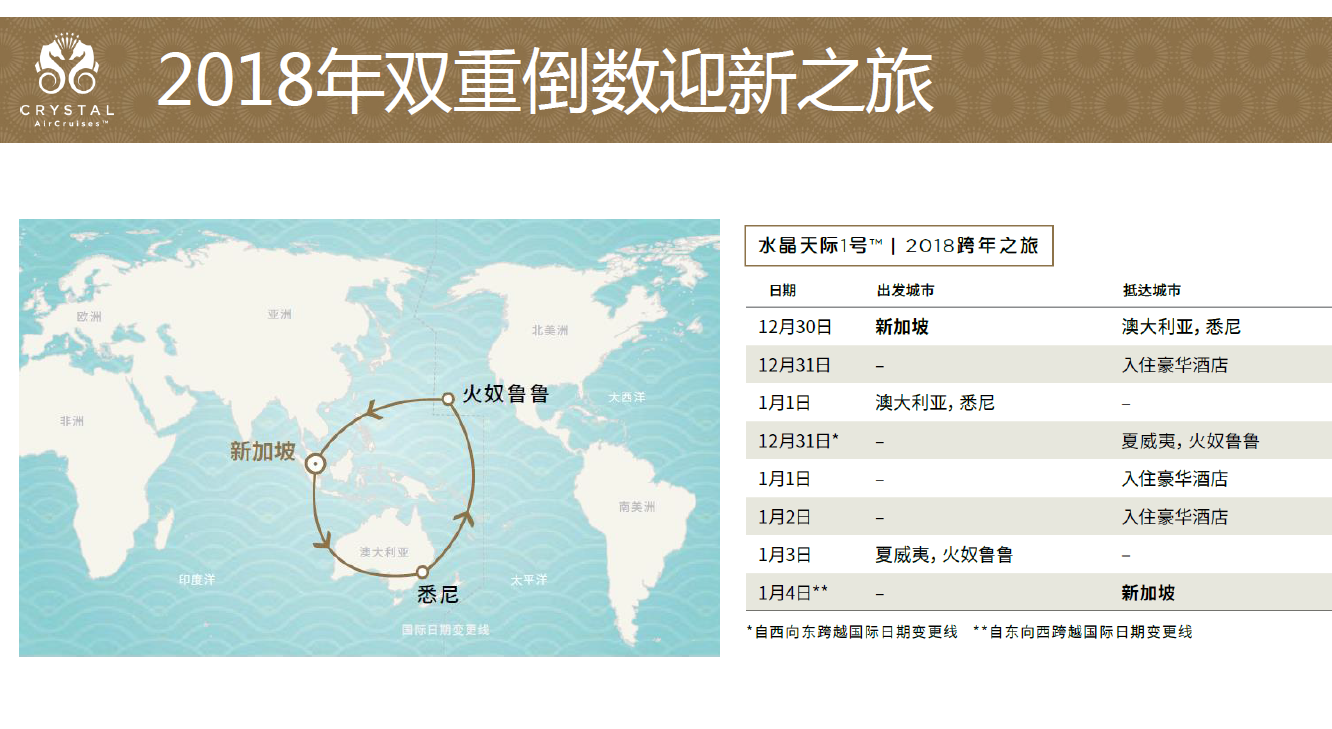Select the slide title 2018年双重倒数迎新之旅
This screenshot has height=729, width=1332.
(x=545, y=80)
